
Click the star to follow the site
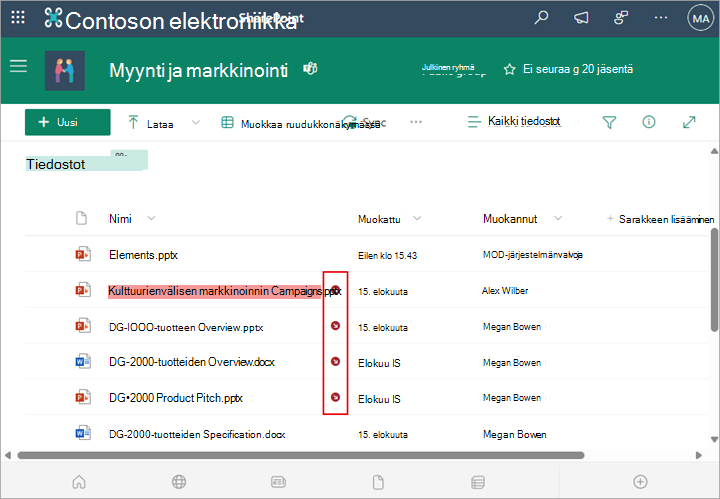click(x=509, y=69)
